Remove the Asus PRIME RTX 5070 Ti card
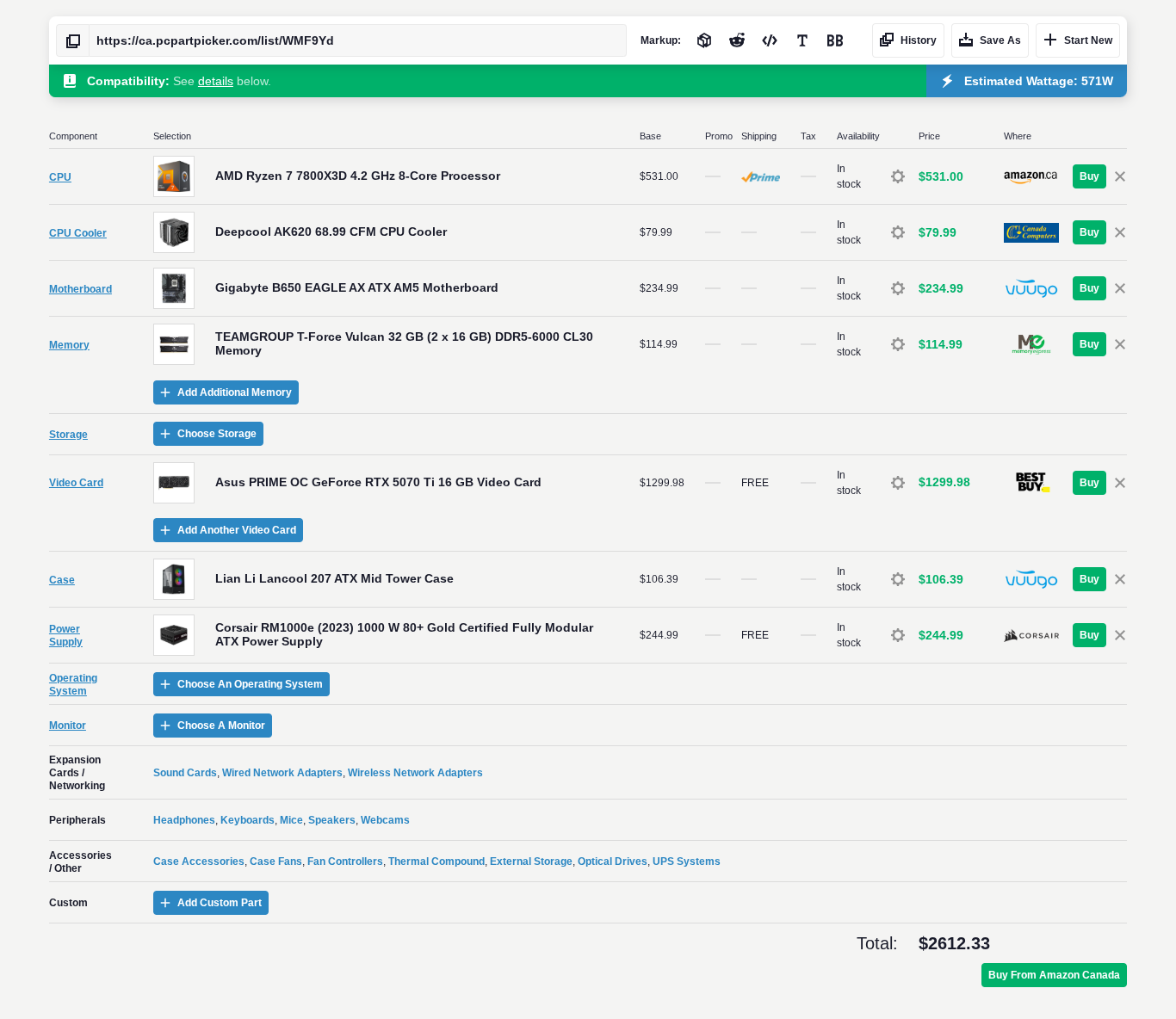The width and height of the screenshot is (1176, 1019). 1120,483
